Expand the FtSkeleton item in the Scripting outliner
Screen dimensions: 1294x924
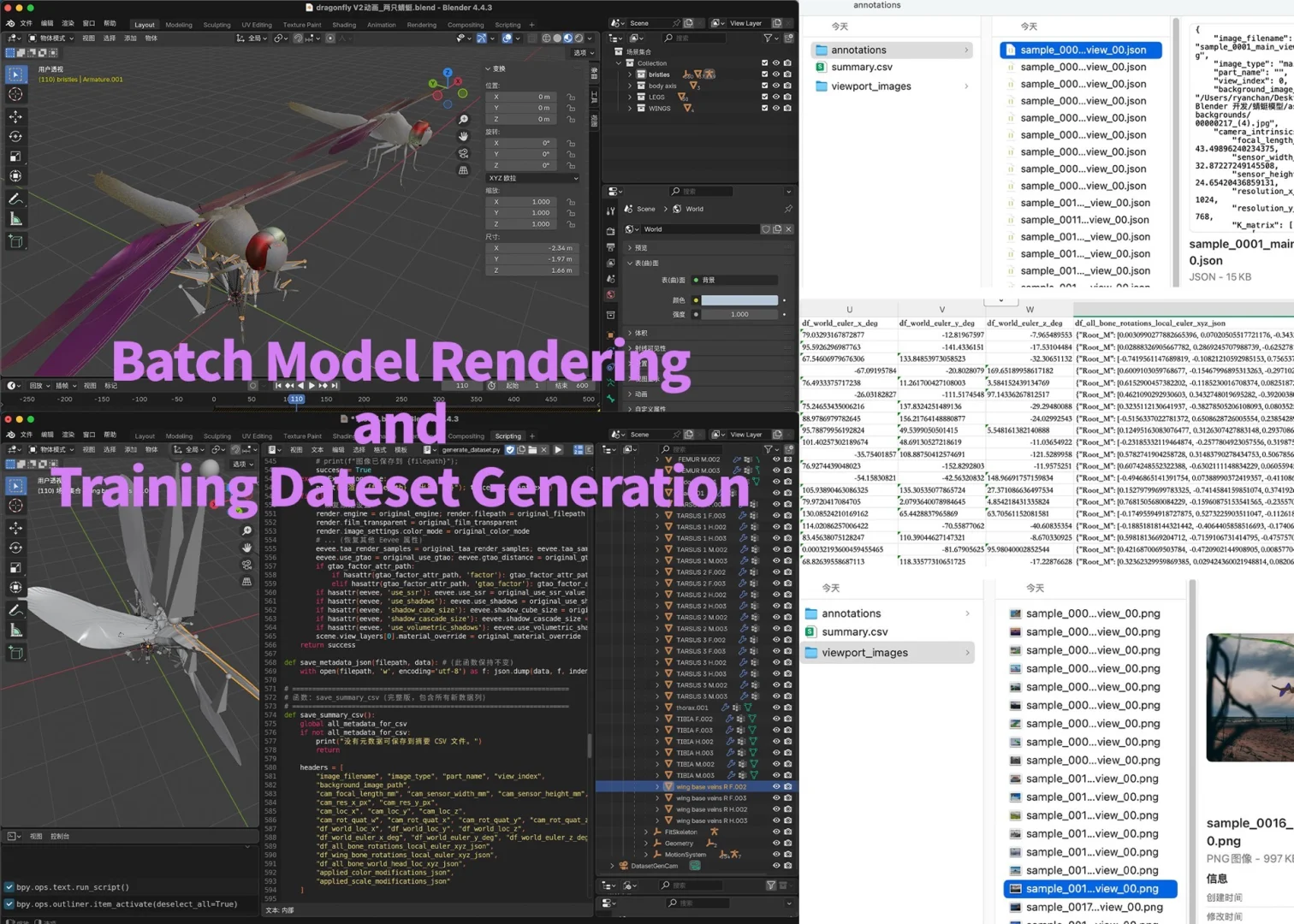(647, 832)
